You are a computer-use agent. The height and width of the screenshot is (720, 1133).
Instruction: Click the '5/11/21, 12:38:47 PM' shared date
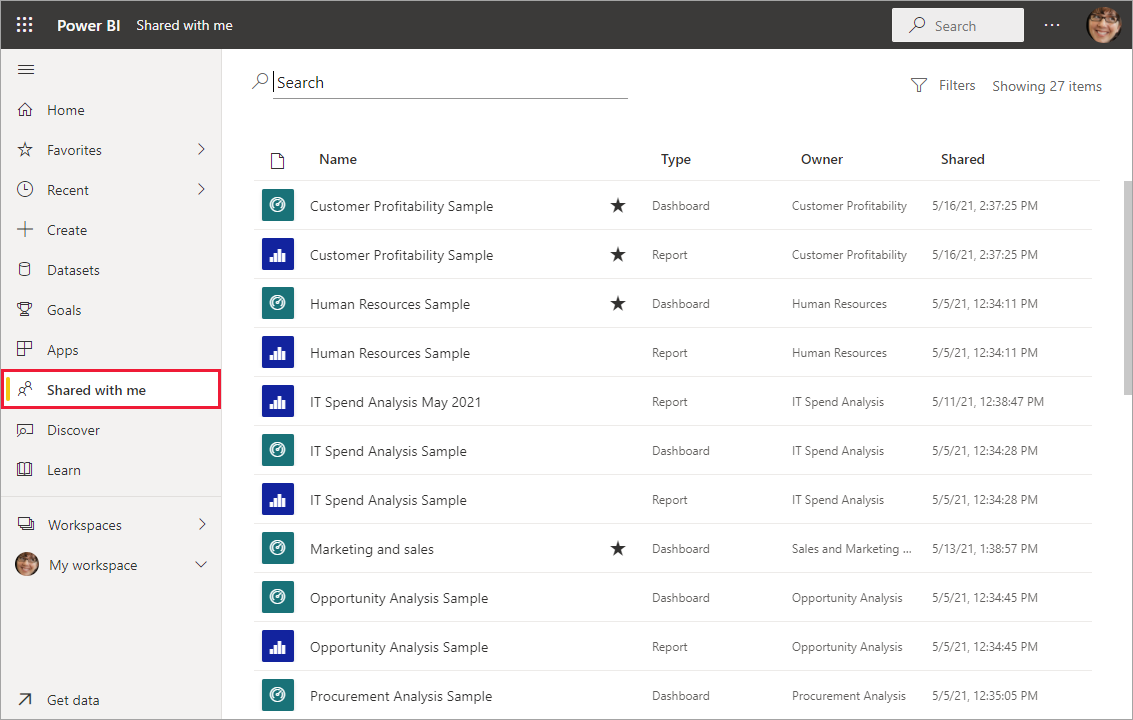click(x=988, y=401)
